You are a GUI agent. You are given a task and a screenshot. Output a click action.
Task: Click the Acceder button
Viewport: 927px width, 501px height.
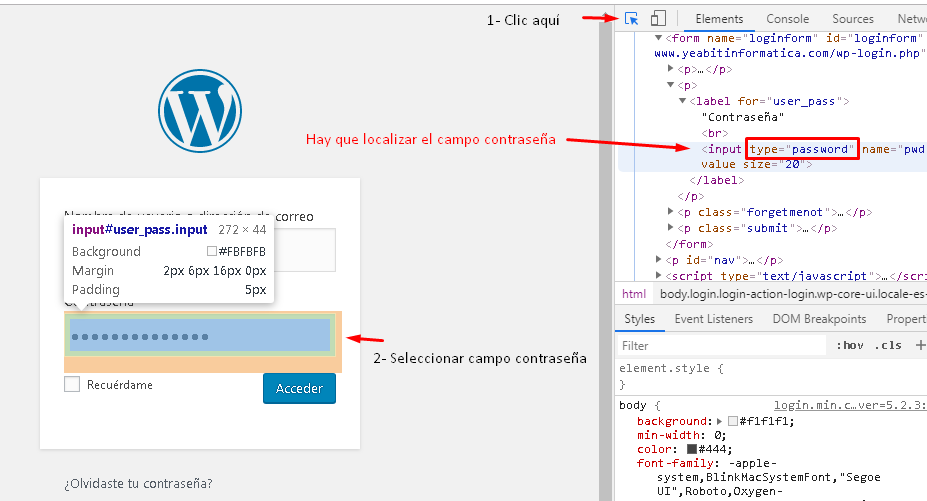[x=299, y=389]
